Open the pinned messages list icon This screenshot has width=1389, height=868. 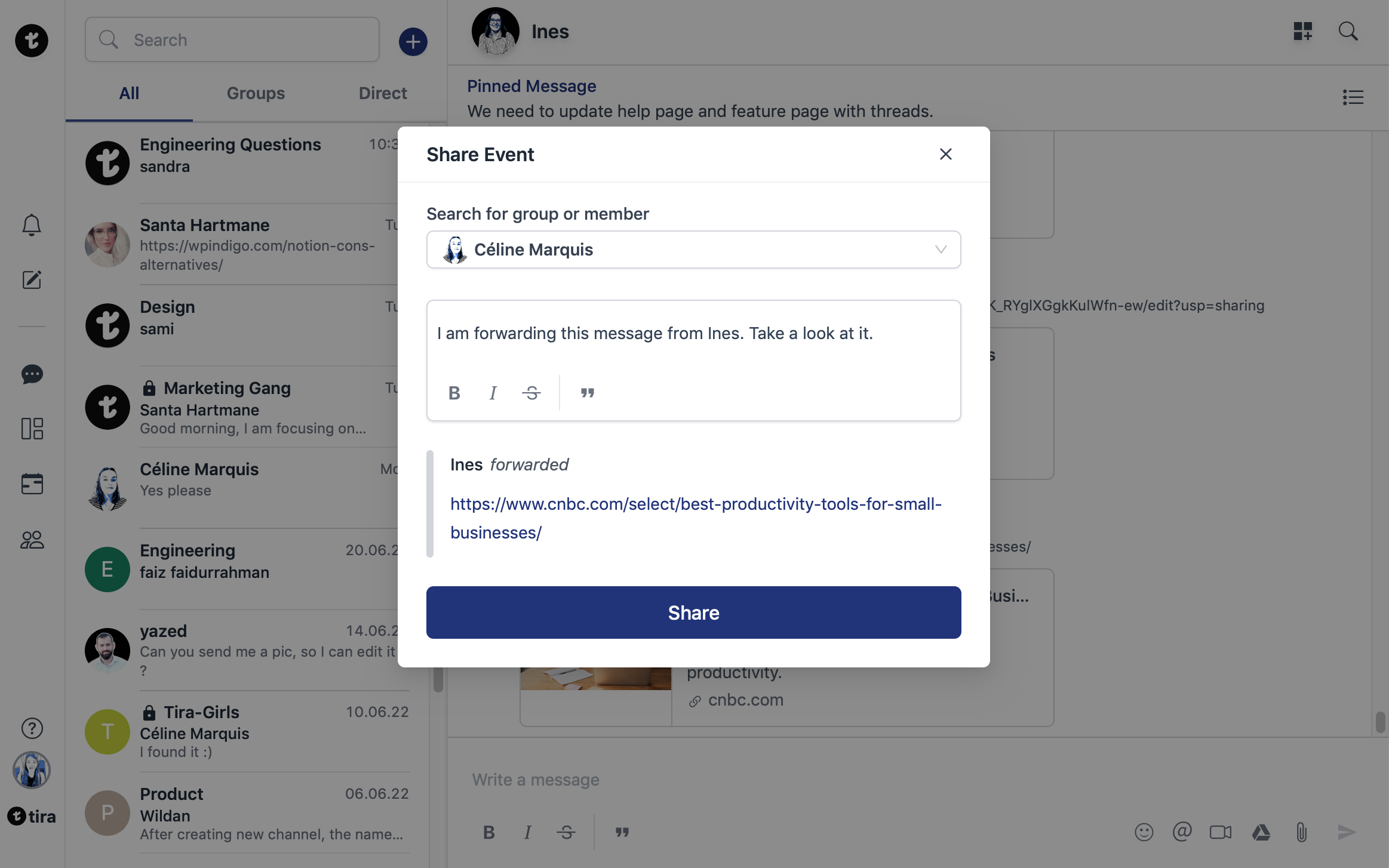pyautogui.click(x=1353, y=97)
